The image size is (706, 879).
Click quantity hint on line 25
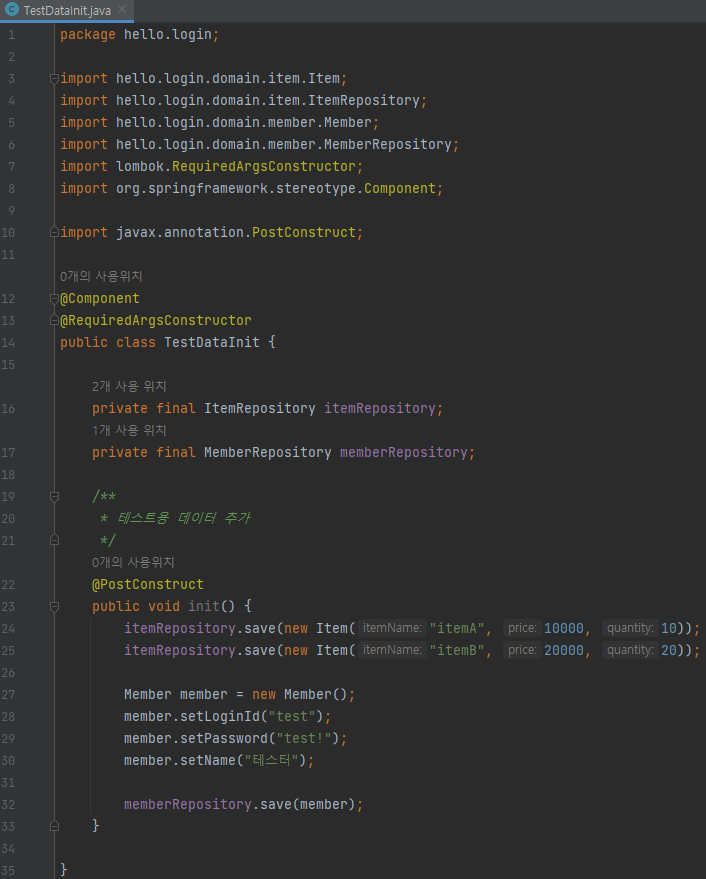(630, 650)
